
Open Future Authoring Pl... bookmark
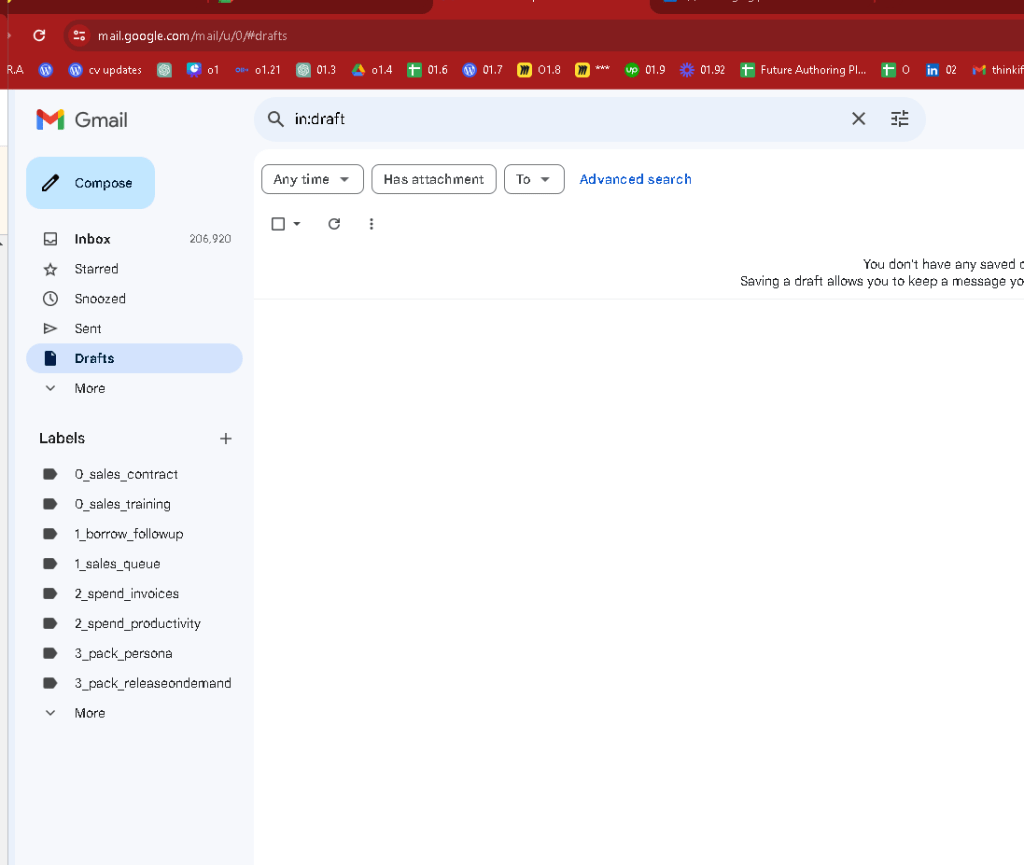(x=803, y=70)
